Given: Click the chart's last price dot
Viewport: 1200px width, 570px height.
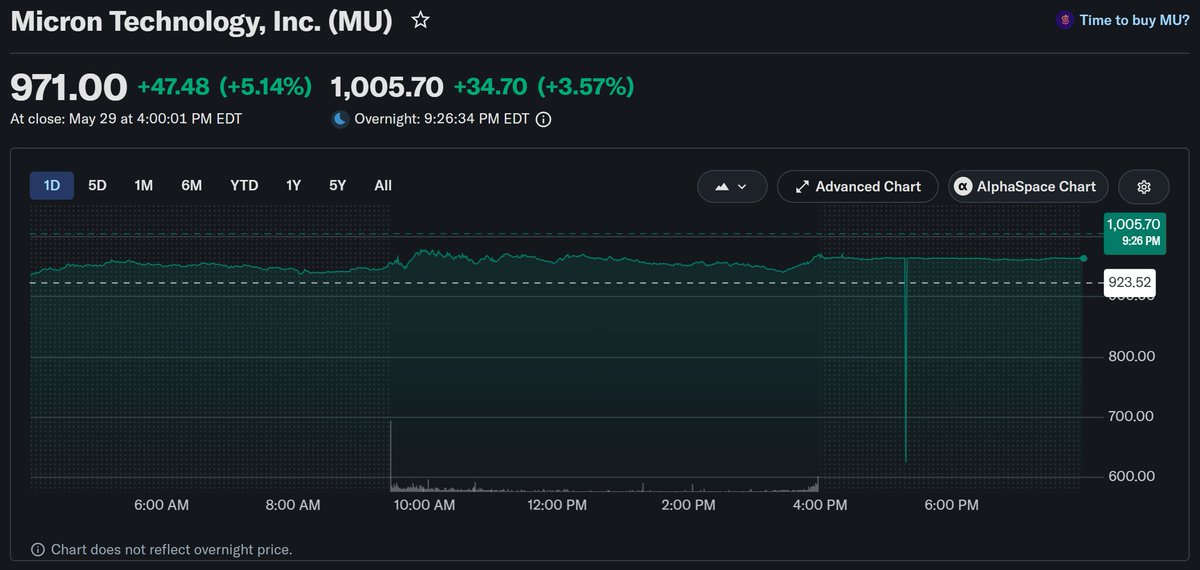Looking at the screenshot, I should pyautogui.click(x=1084, y=258).
